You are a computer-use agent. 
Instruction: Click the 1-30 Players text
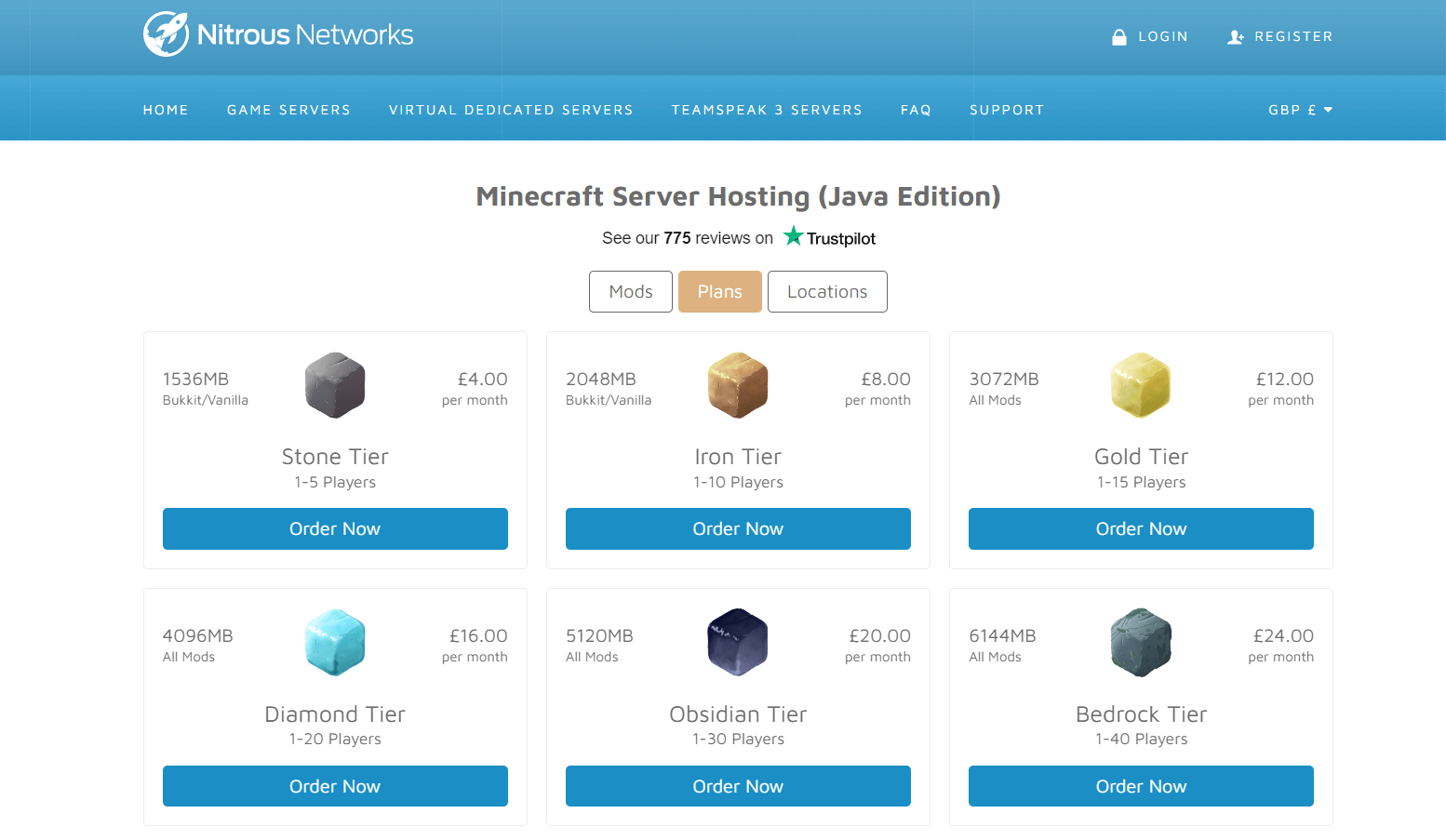tap(738, 740)
